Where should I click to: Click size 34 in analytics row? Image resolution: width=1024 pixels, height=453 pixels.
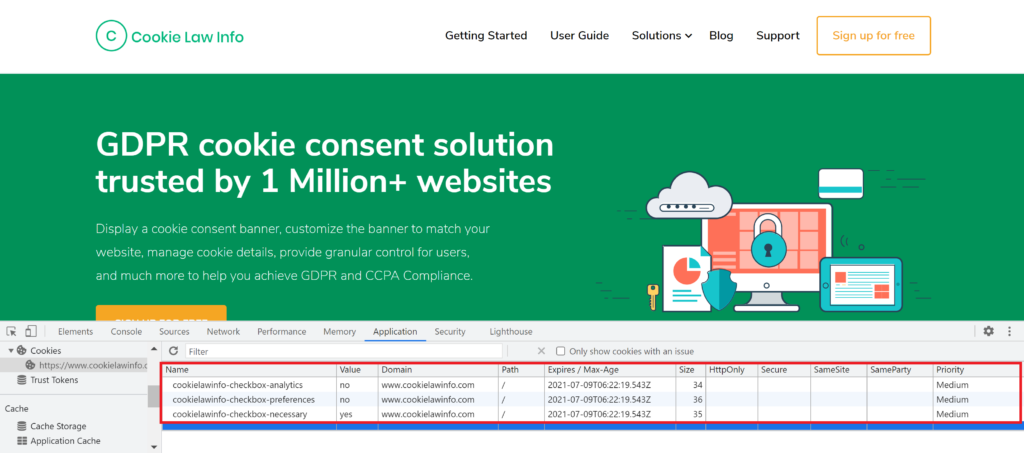[x=698, y=385]
